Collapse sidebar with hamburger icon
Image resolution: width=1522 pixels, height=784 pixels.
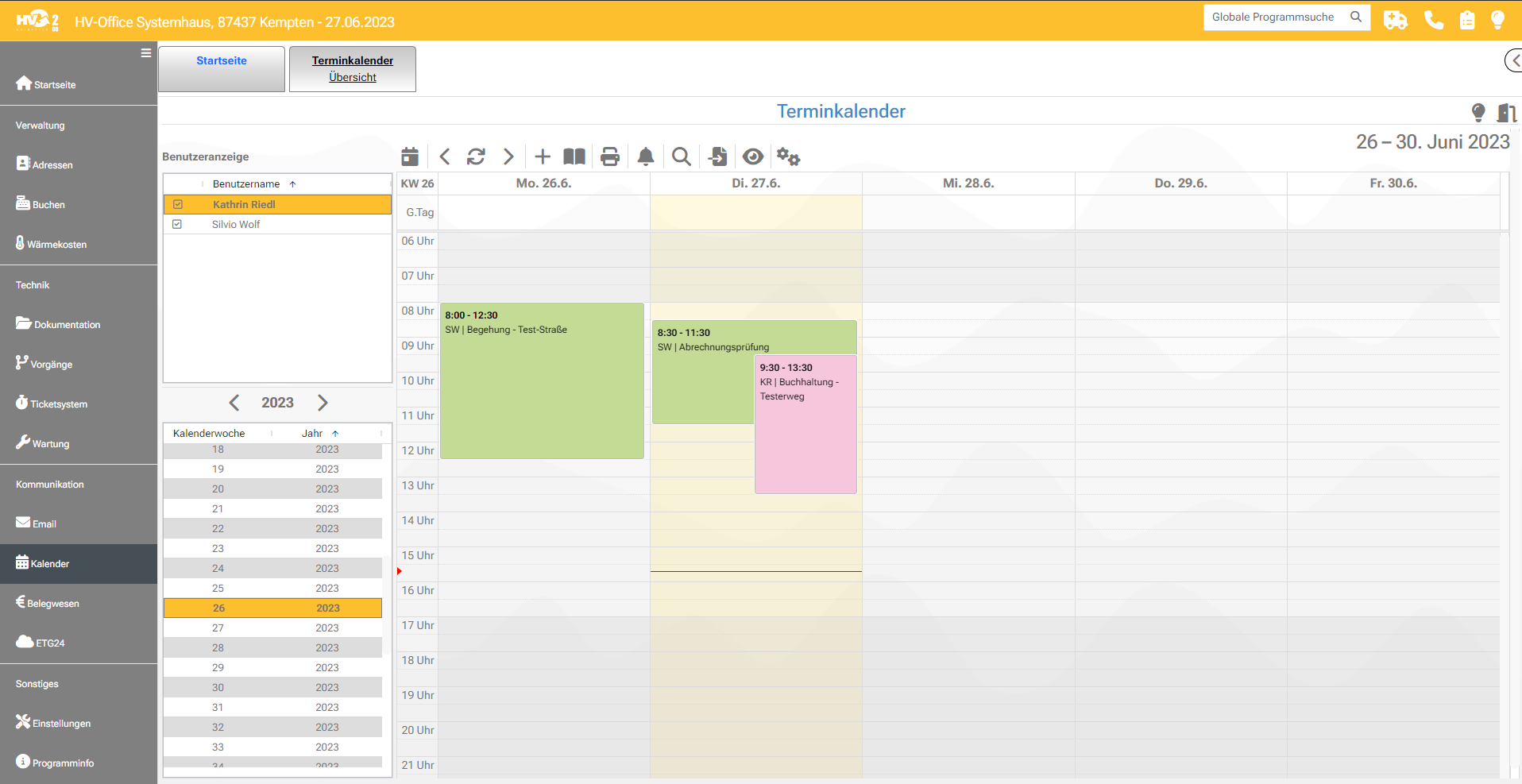(146, 53)
